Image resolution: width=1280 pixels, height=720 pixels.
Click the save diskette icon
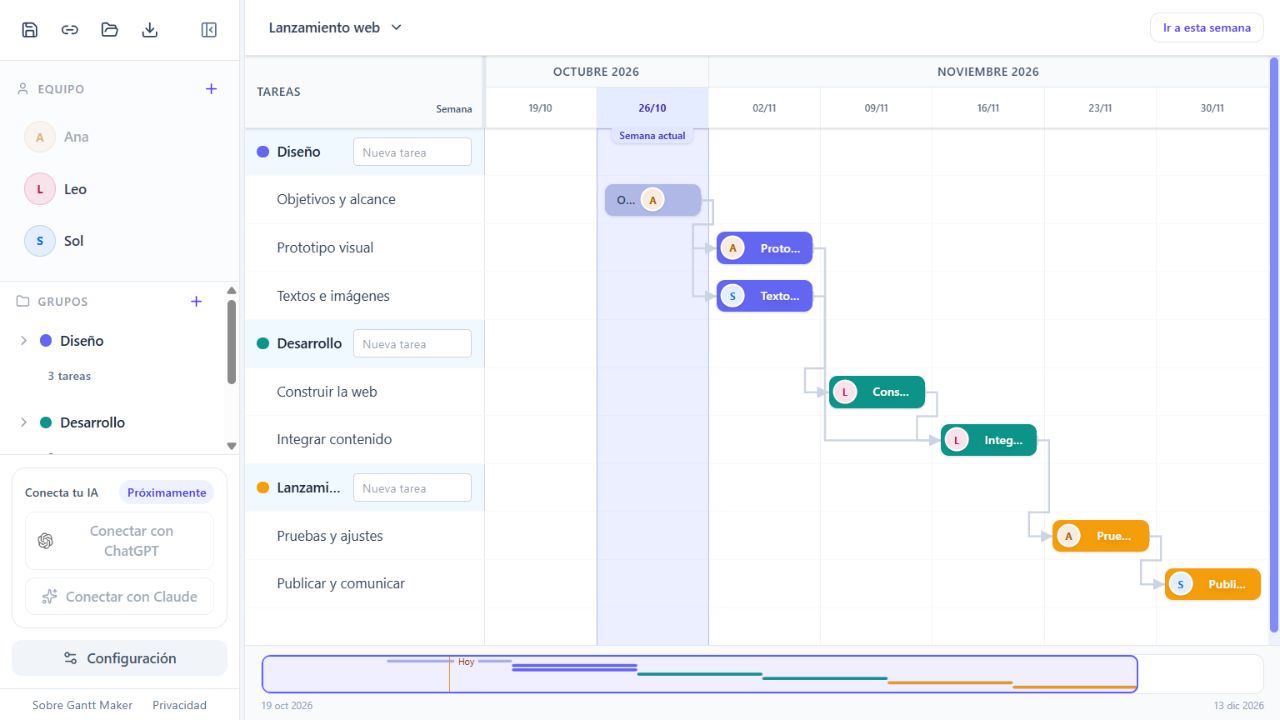coord(30,30)
